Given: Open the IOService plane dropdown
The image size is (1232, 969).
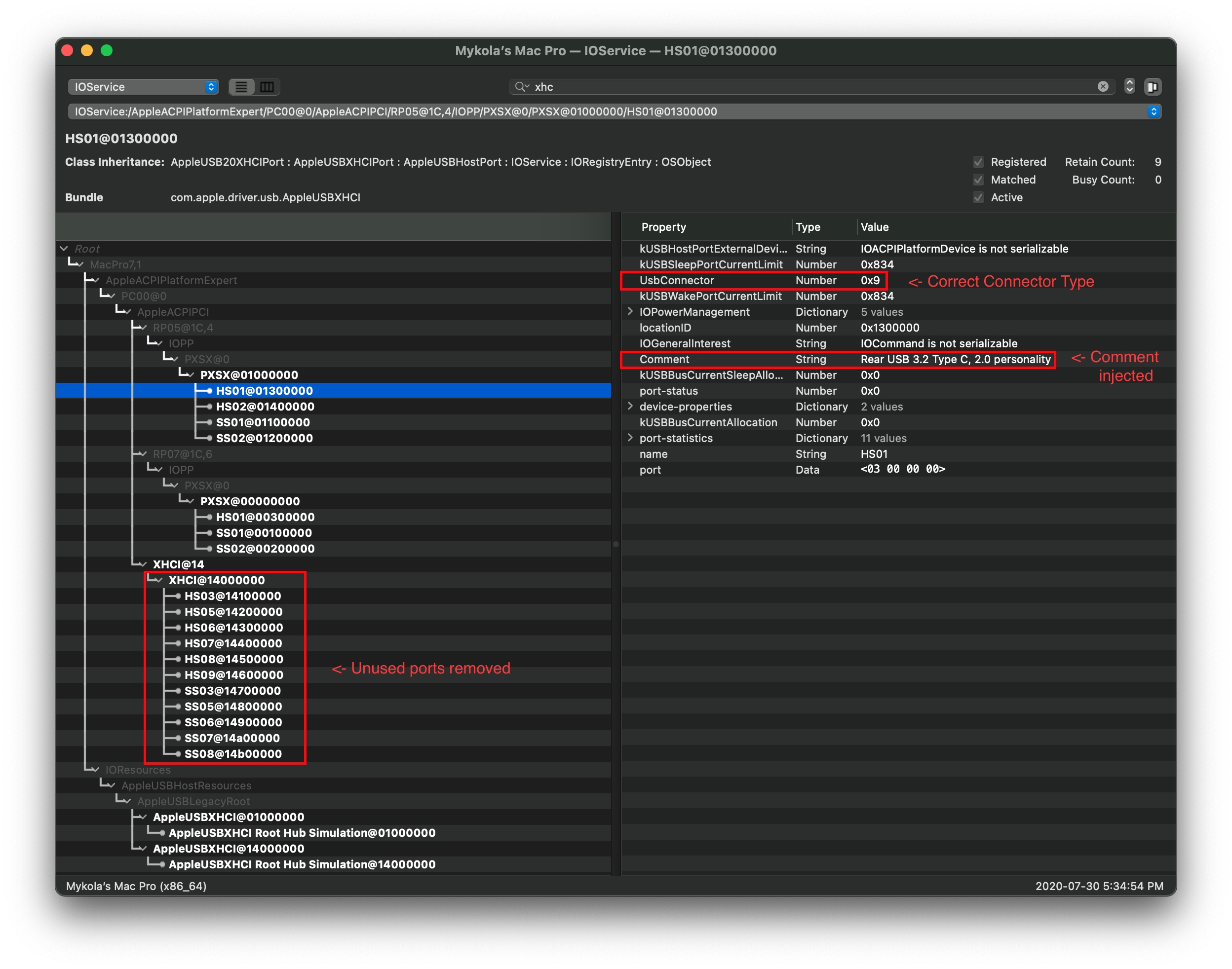Looking at the screenshot, I should [143, 87].
